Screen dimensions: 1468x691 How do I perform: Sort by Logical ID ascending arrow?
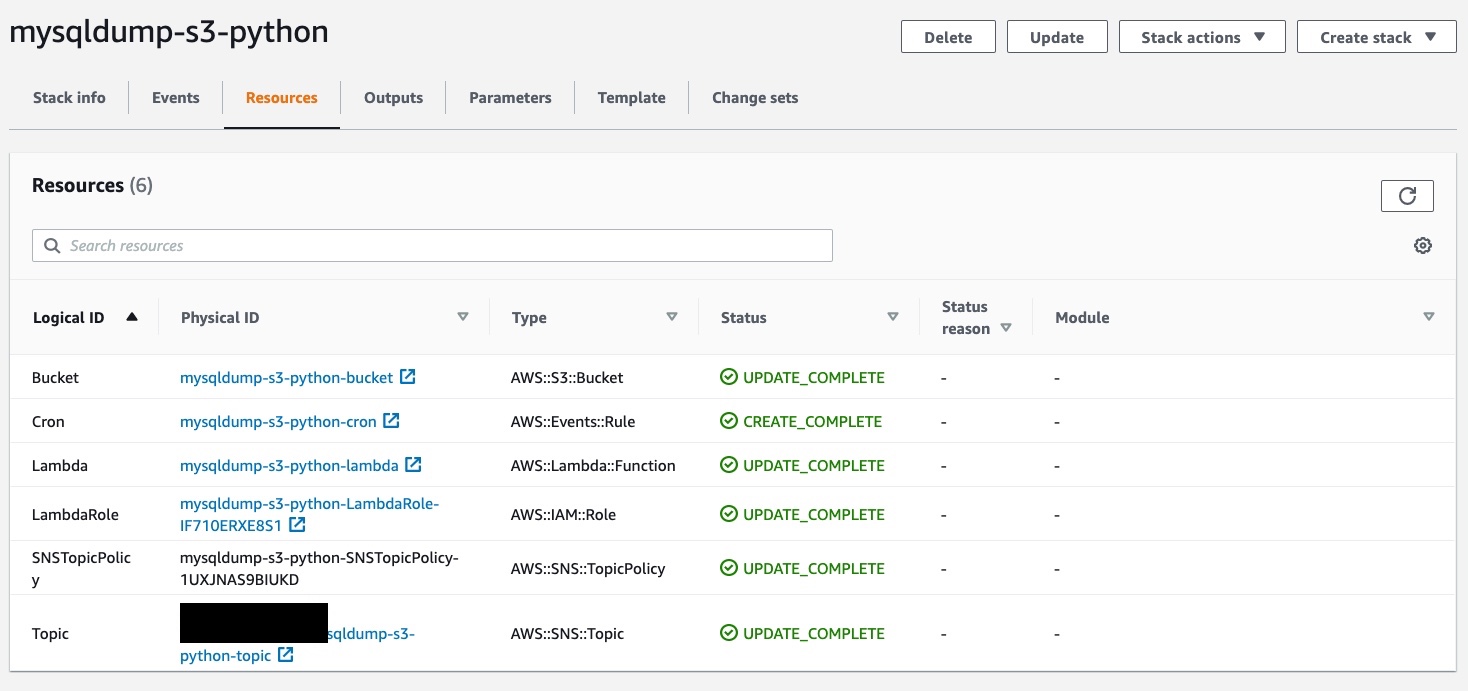tap(131, 317)
